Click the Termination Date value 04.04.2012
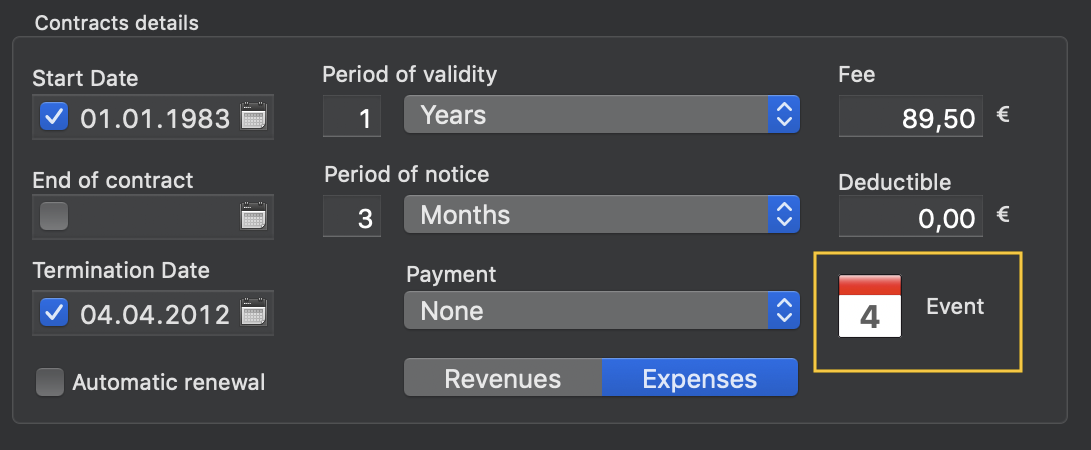 (155, 314)
